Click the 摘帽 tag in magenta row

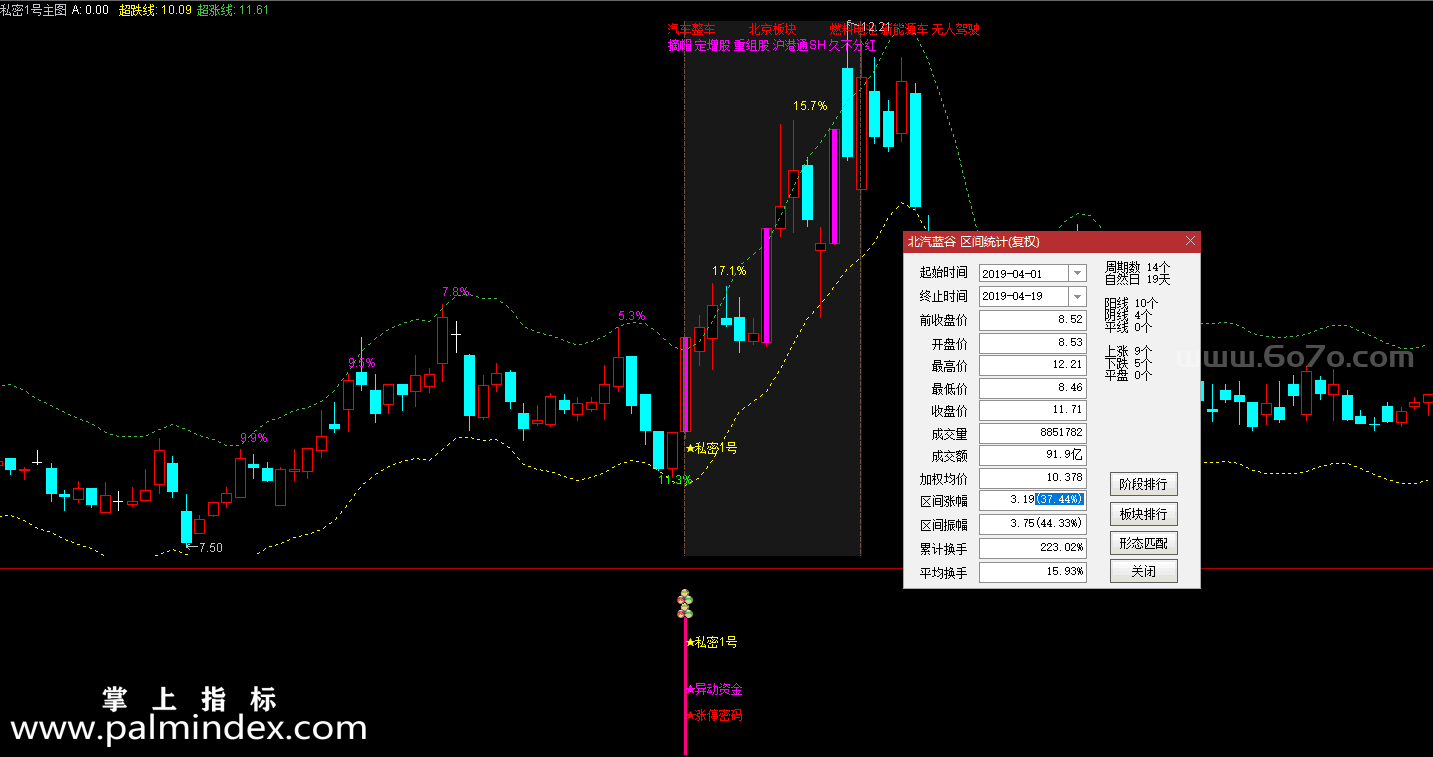(x=680, y=46)
